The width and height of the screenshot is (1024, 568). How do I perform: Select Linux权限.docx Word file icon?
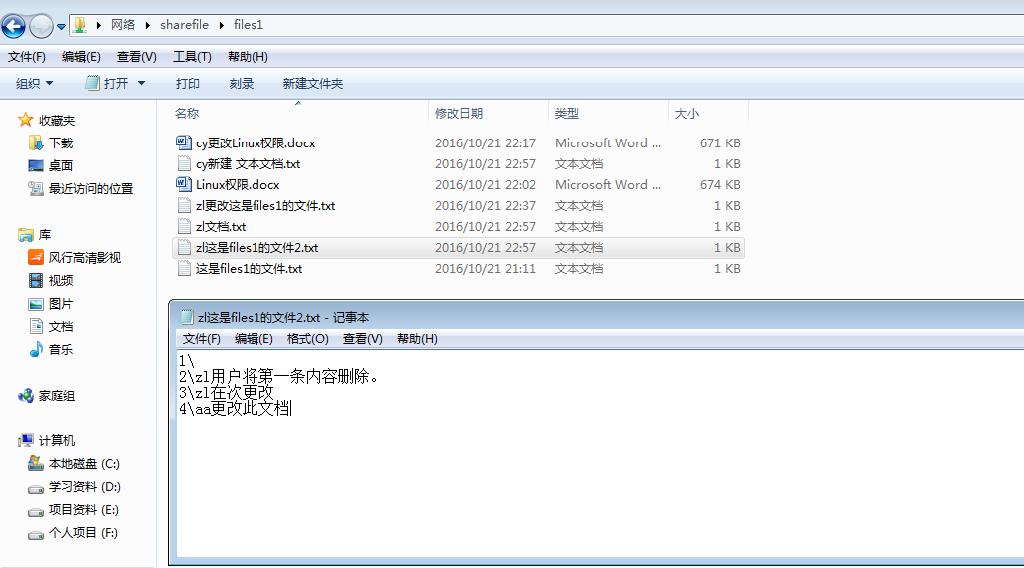pyautogui.click(x=184, y=184)
